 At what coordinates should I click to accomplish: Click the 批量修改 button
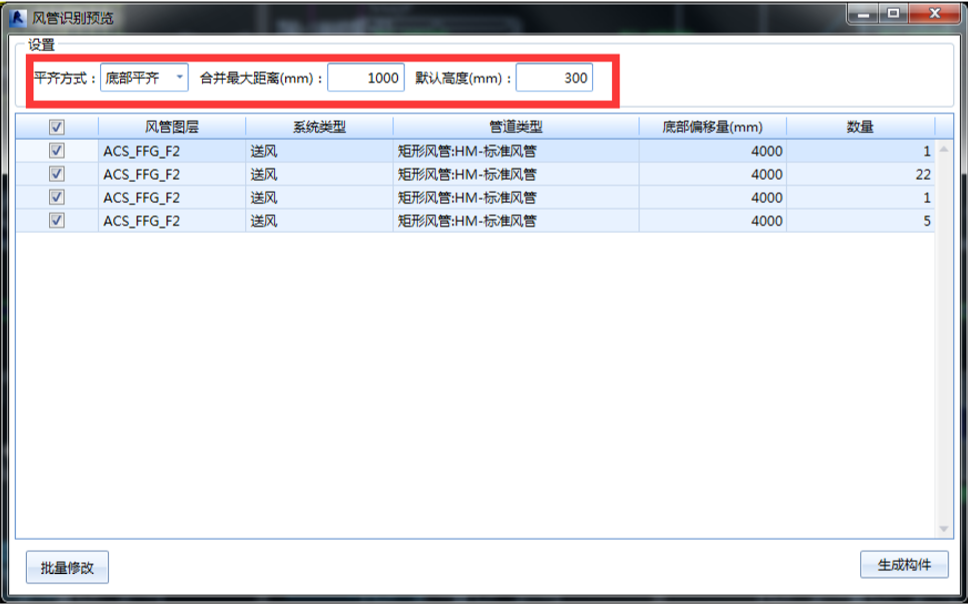pyautogui.click(x=67, y=567)
